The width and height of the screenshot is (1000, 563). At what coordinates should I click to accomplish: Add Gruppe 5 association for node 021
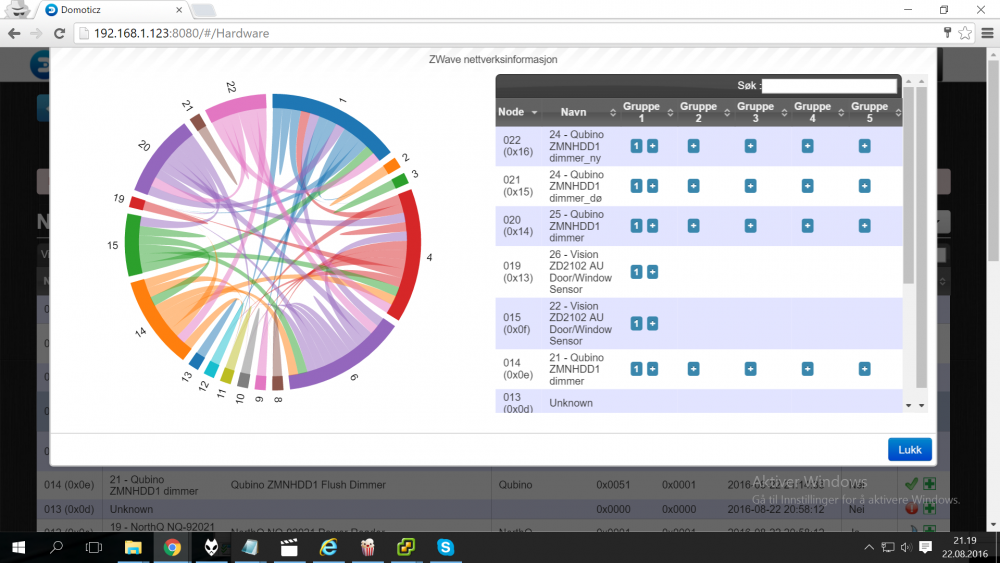point(864,186)
